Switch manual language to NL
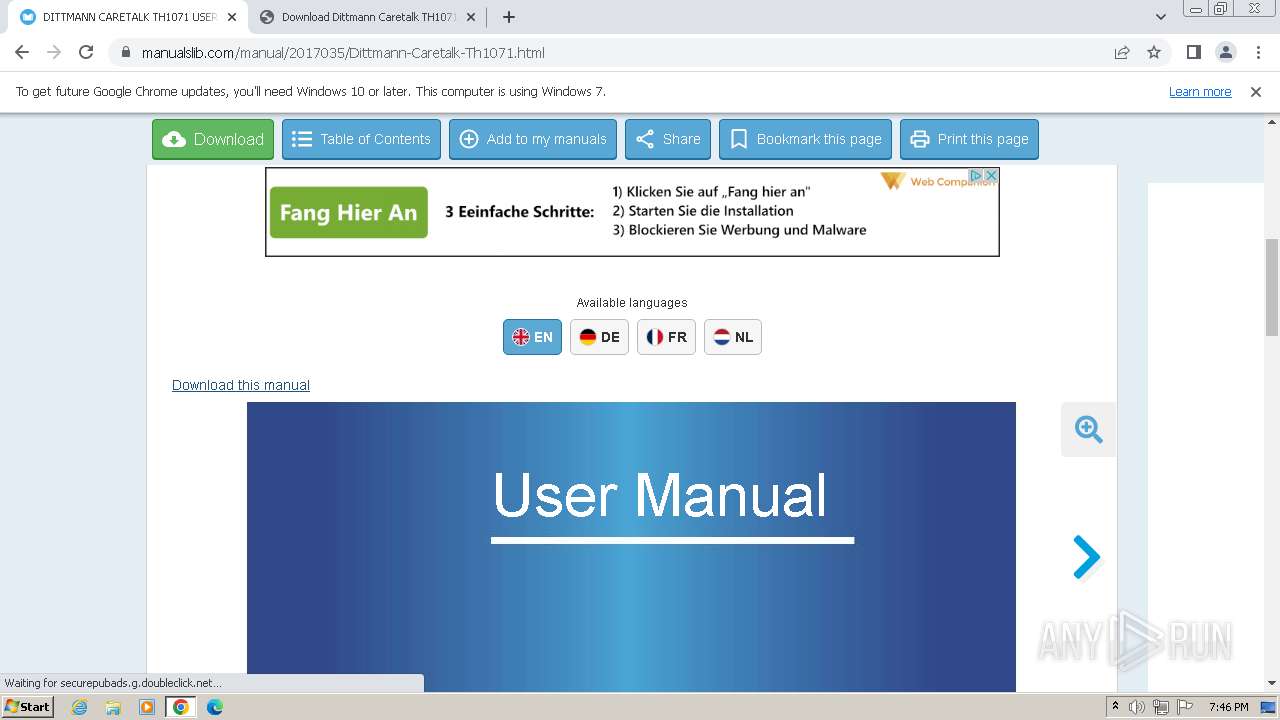 [x=733, y=337]
